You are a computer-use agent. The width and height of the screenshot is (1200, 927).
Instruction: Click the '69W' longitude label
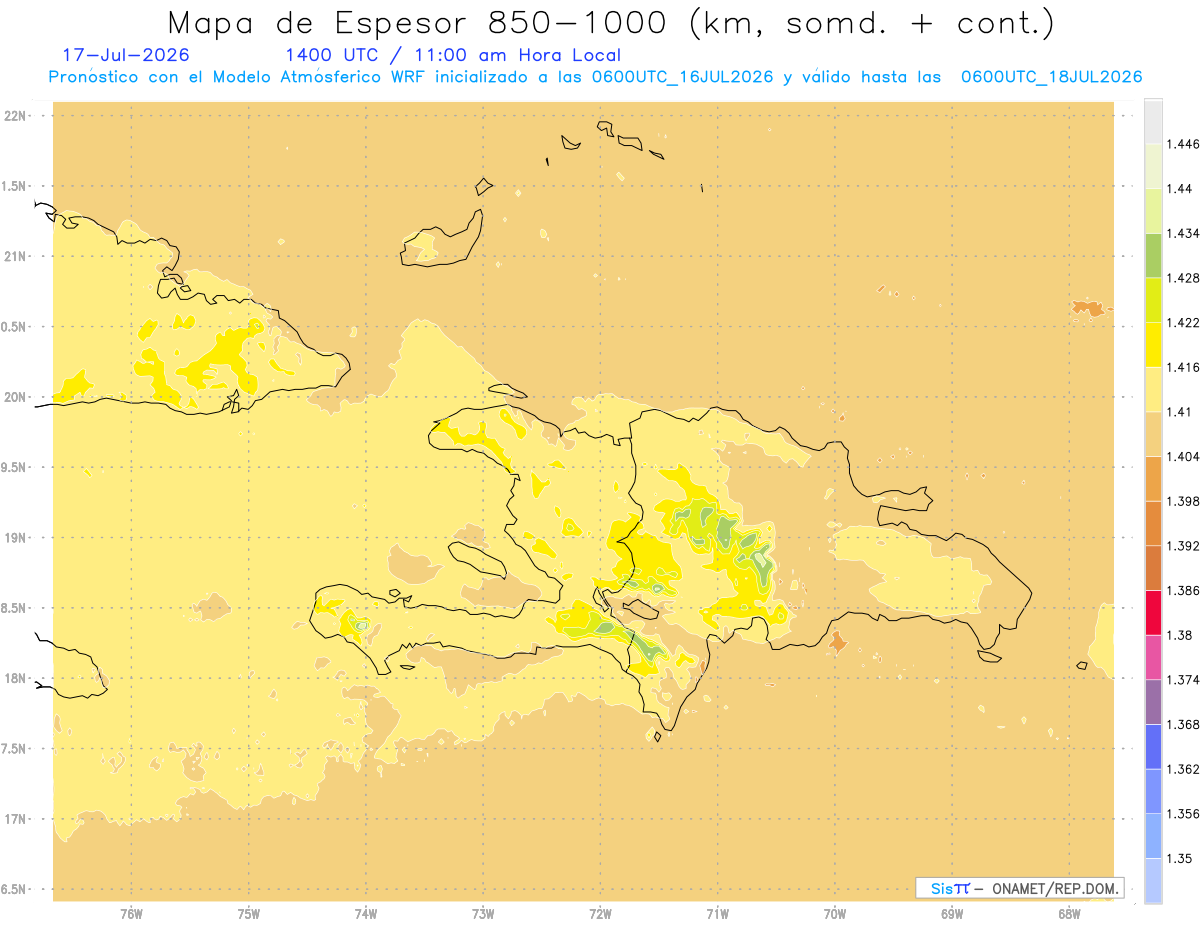[952, 913]
